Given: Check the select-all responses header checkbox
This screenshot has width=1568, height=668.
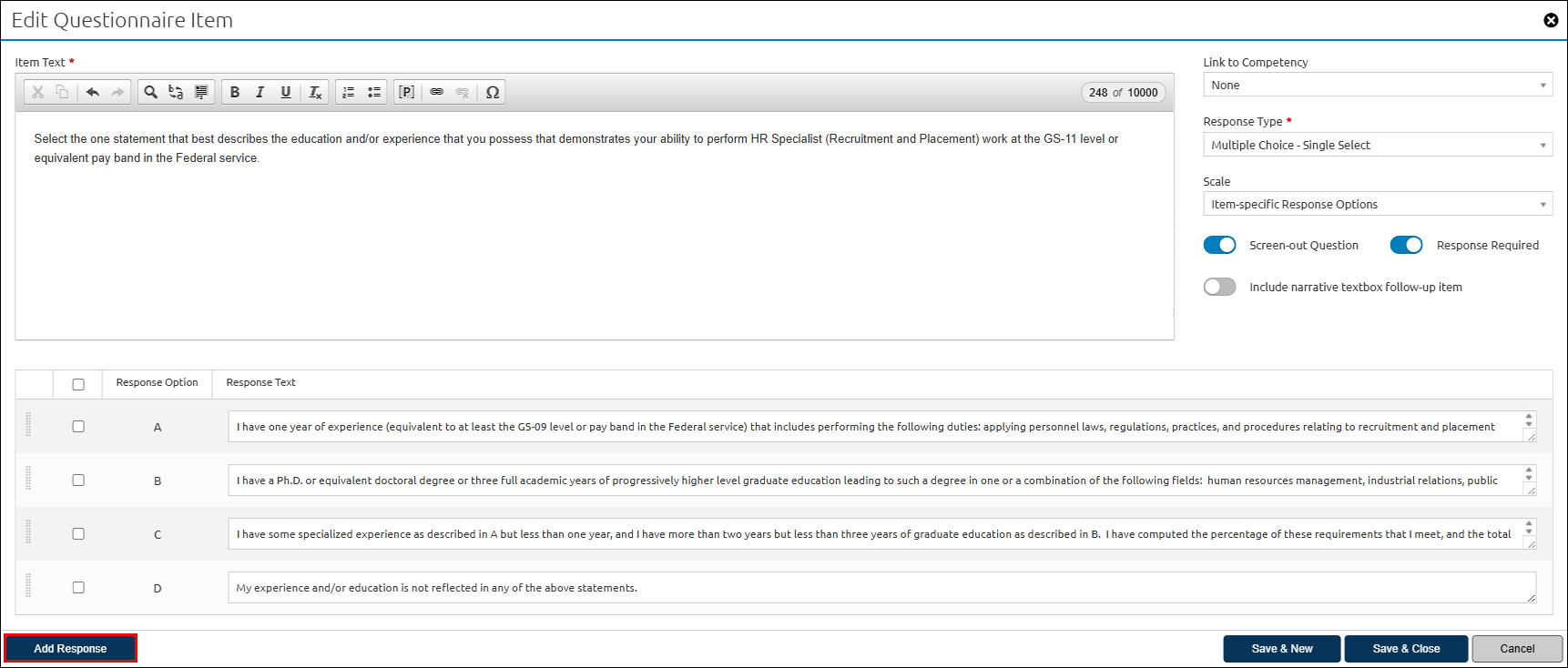Looking at the screenshot, I should [x=78, y=384].
